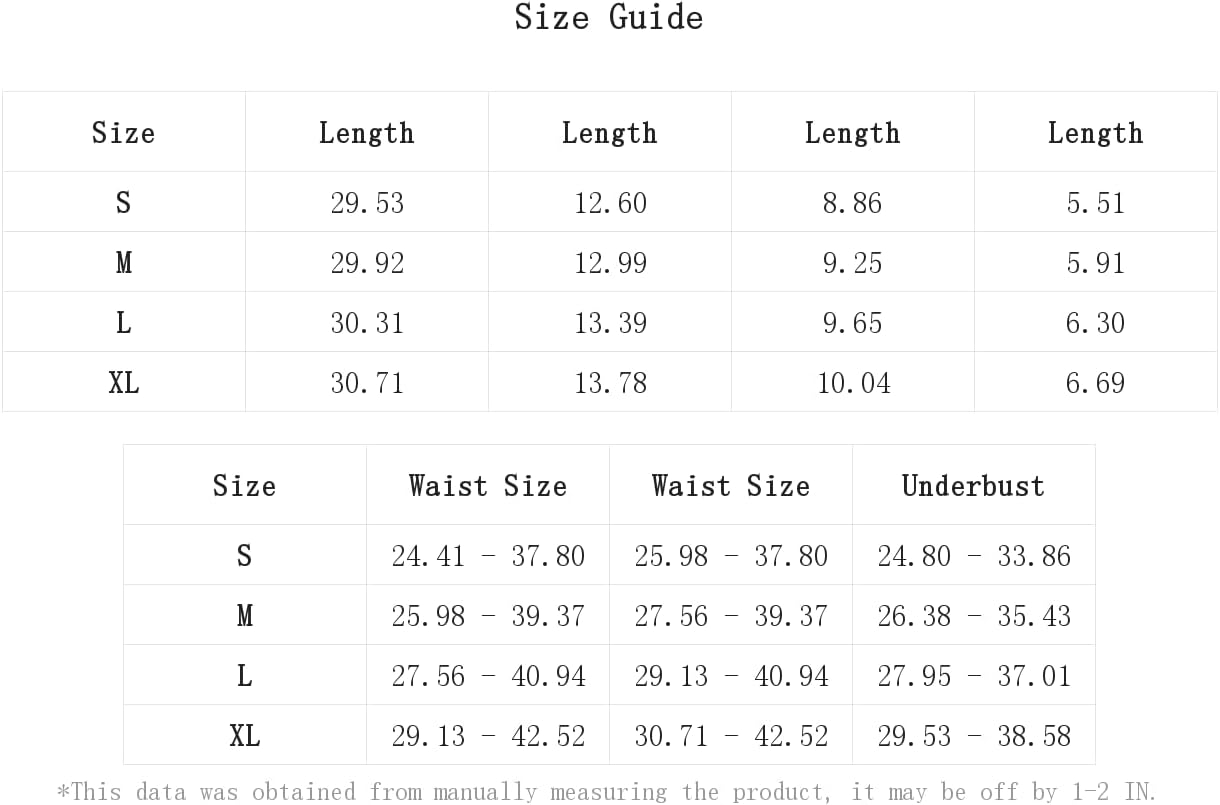Screen dimensions: 1220x805
Task: Click the Size header in the top table
Action: pyautogui.click(x=123, y=132)
